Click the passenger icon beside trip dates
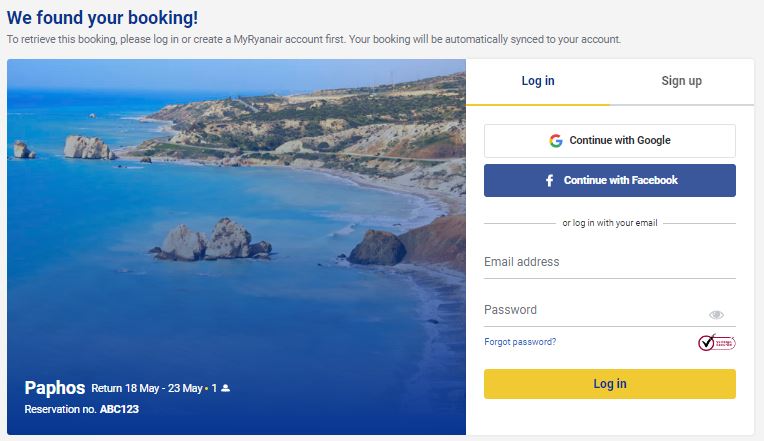The image size is (764, 441). [x=226, y=388]
